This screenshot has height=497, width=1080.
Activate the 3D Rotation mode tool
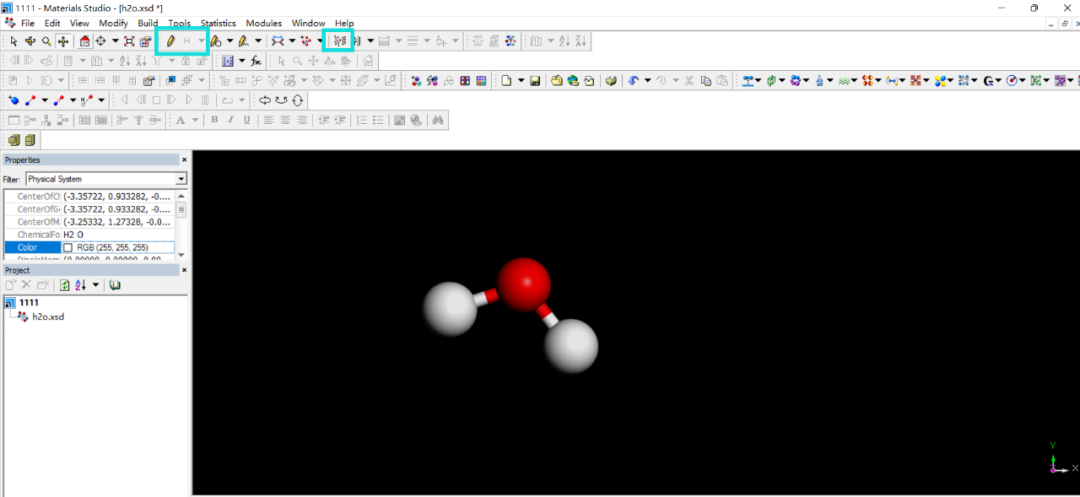tap(30, 41)
